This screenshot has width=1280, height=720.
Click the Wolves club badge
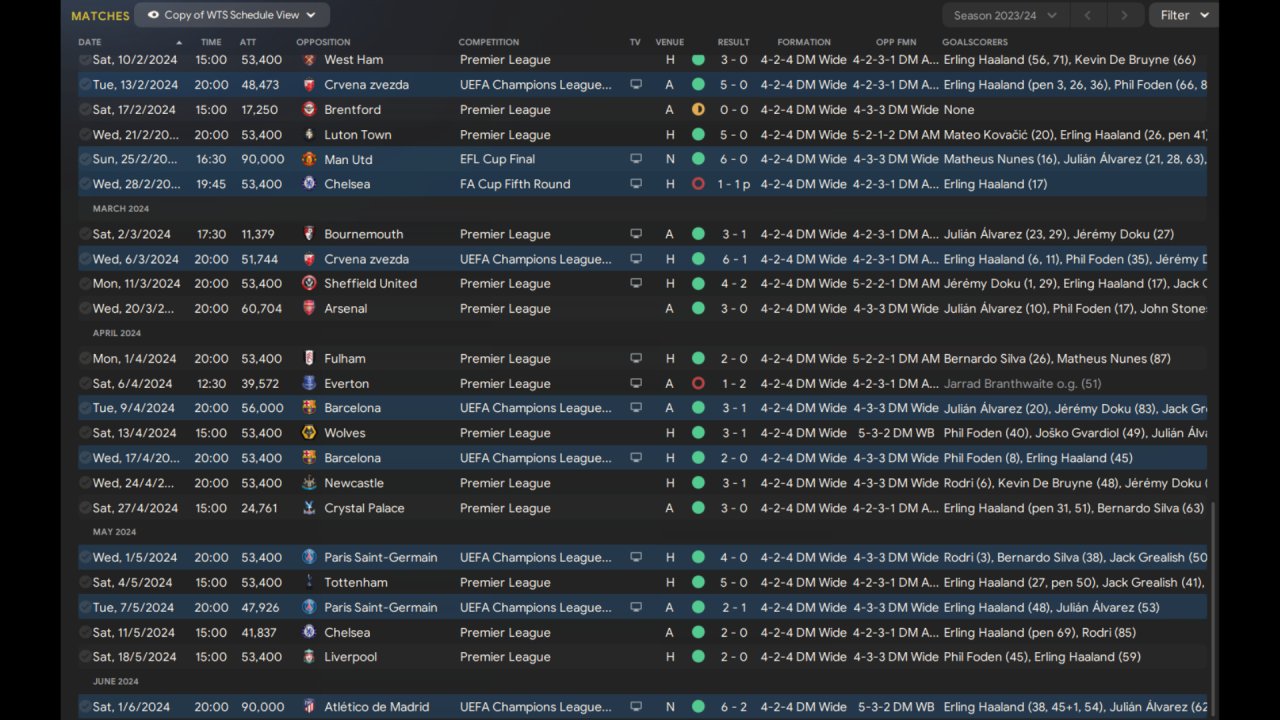tap(309, 433)
